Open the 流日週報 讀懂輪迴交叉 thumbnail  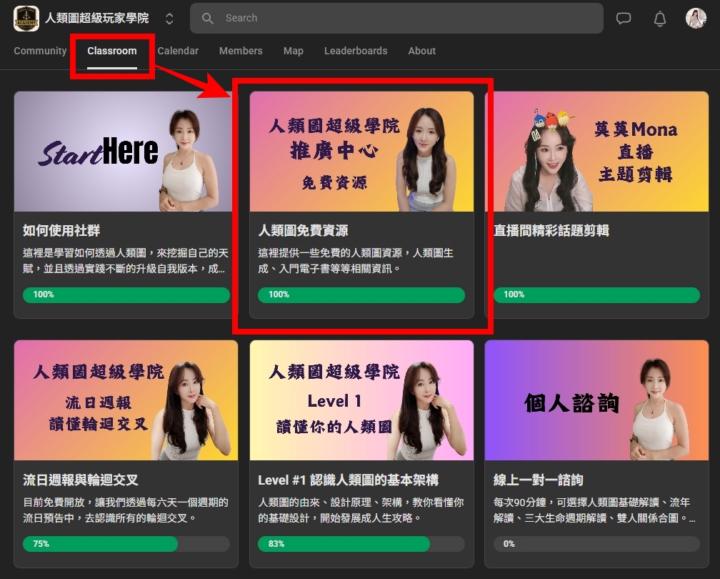126,400
